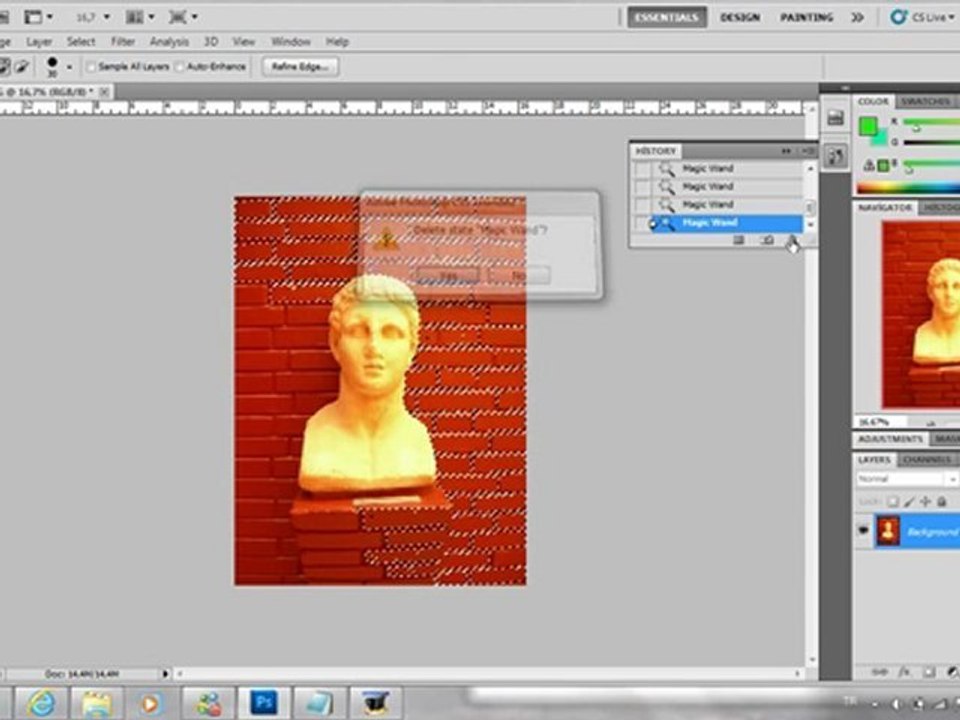Expand the view extras dropdown arrow
Image resolution: width=960 pixels, height=720 pixels.
50,17
